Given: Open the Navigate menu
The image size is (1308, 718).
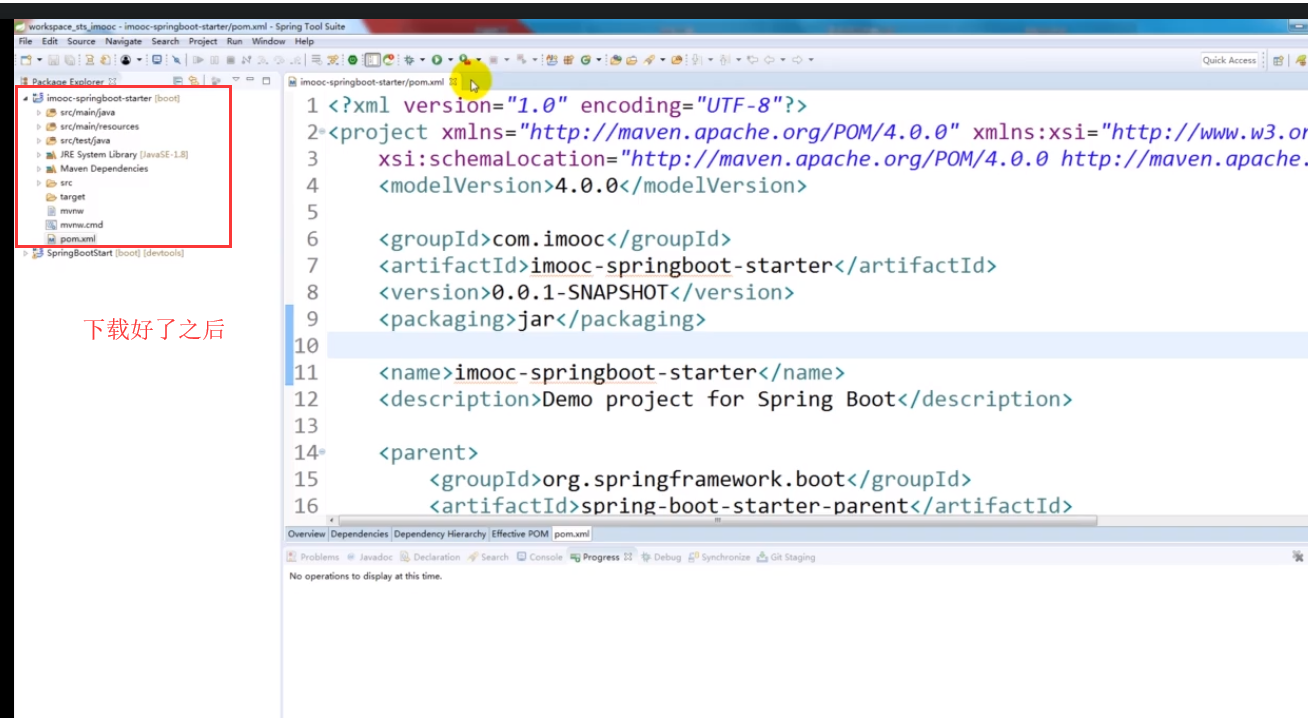Looking at the screenshot, I should point(123,41).
